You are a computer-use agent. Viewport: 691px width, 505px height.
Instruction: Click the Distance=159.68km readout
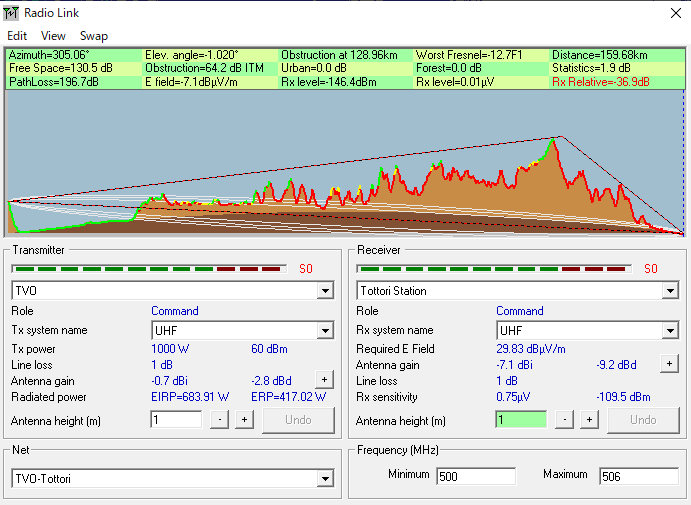pyautogui.click(x=600, y=55)
